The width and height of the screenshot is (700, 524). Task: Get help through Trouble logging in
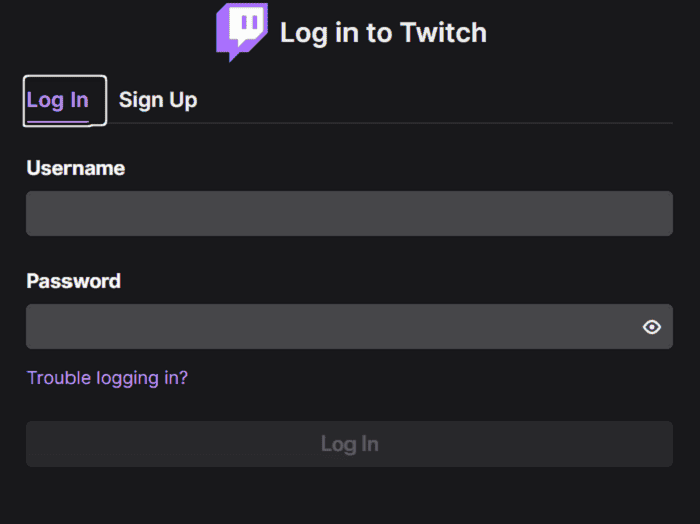pyautogui.click(x=107, y=378)
